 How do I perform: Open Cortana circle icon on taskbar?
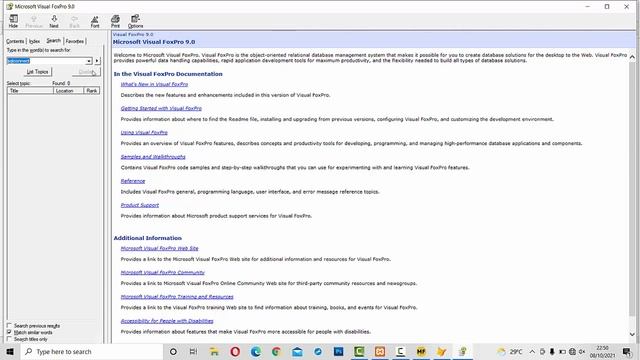(173, 351)
